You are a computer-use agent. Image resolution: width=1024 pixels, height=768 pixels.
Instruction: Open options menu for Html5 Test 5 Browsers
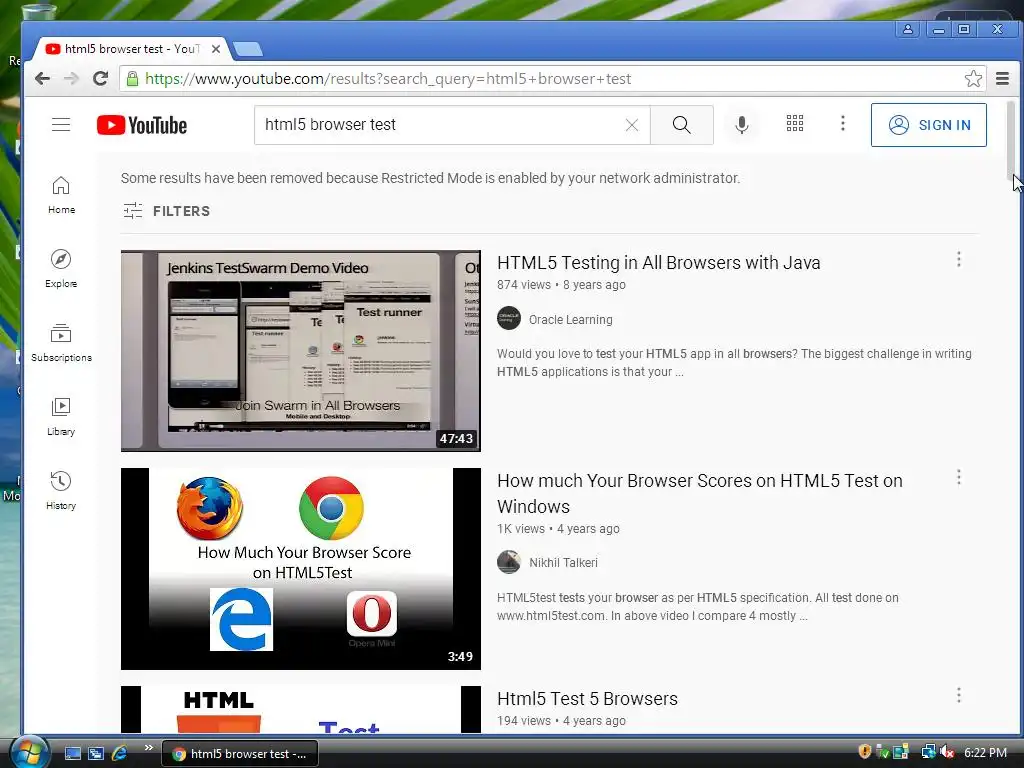click(959, 695)
